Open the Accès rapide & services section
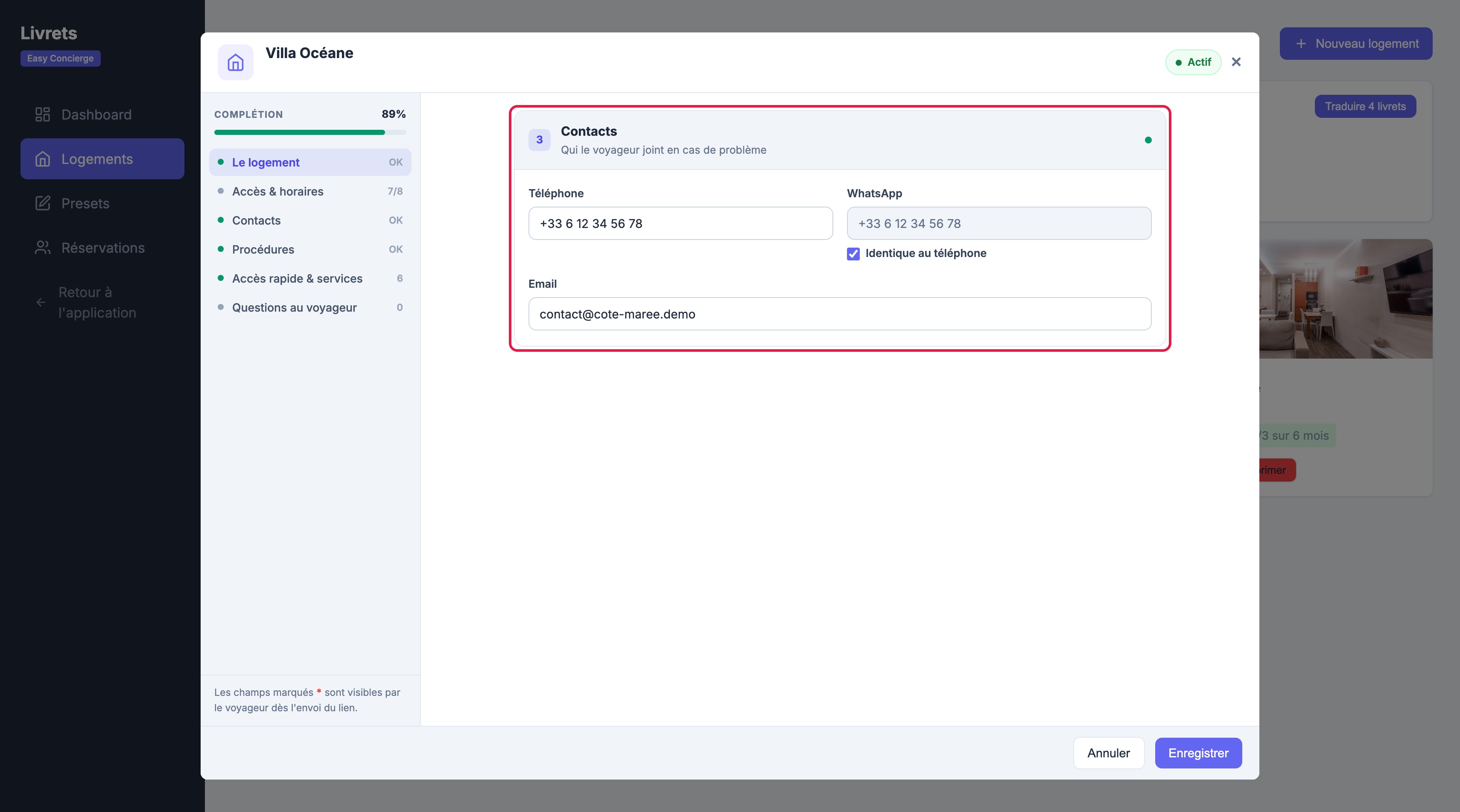This screenshot has width=1460, height=812. [310, 278]
